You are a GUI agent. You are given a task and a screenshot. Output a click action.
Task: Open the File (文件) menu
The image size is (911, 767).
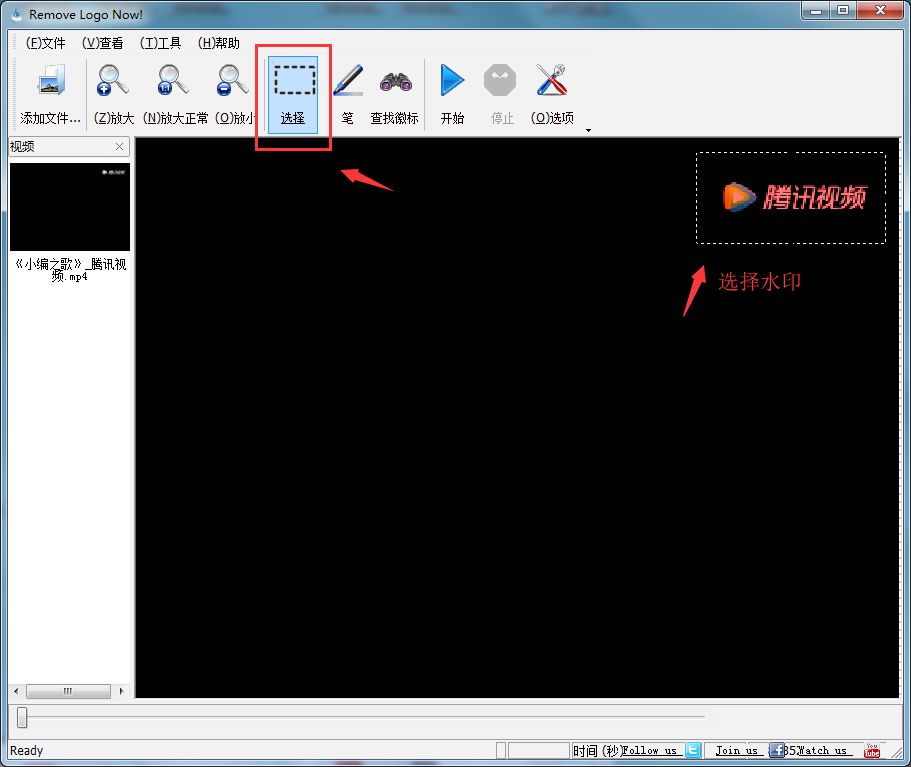pos(45,43)
